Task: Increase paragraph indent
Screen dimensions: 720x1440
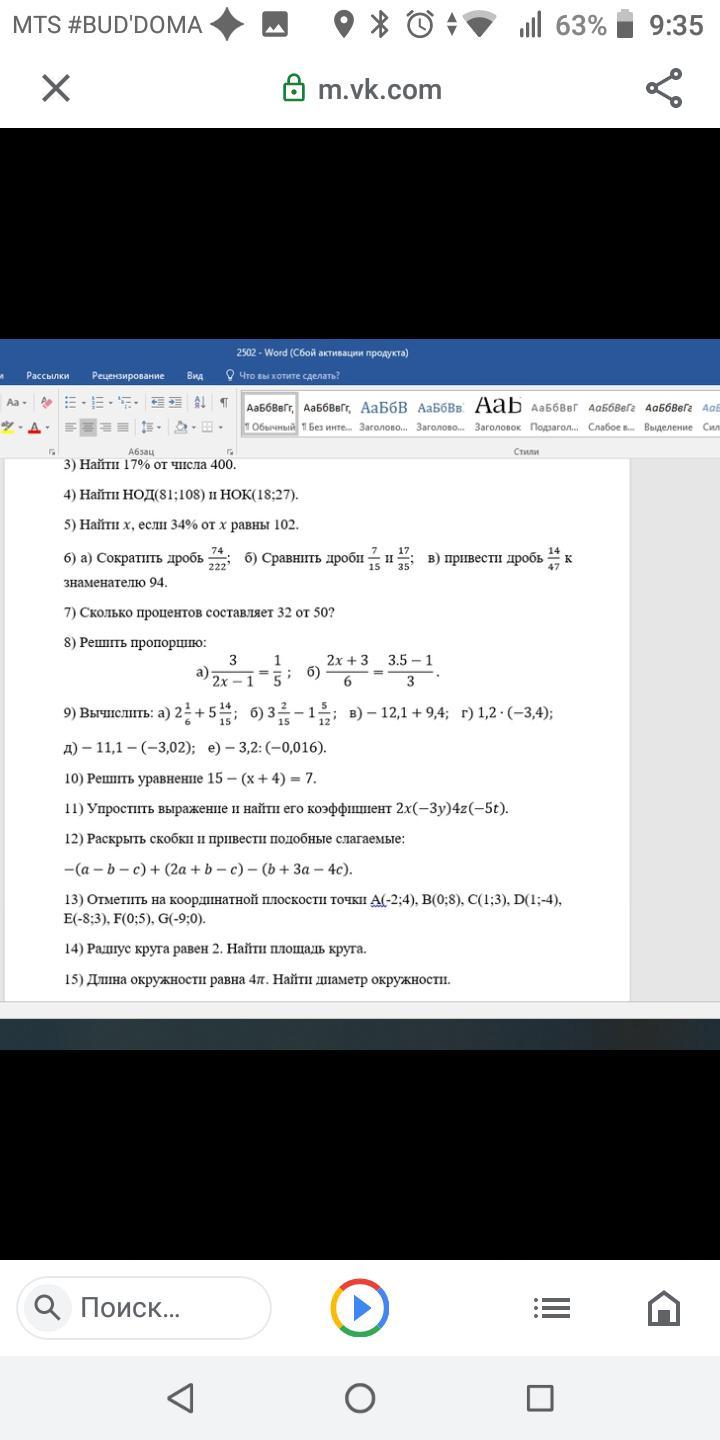Action: pos(175,402)
